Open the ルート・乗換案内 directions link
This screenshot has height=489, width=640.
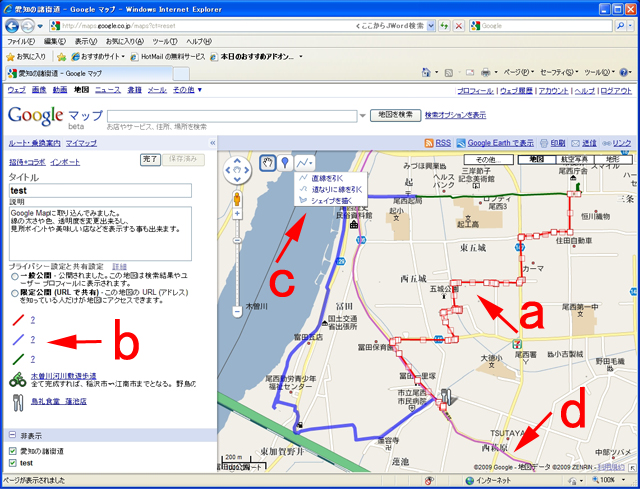coord(35,143)
